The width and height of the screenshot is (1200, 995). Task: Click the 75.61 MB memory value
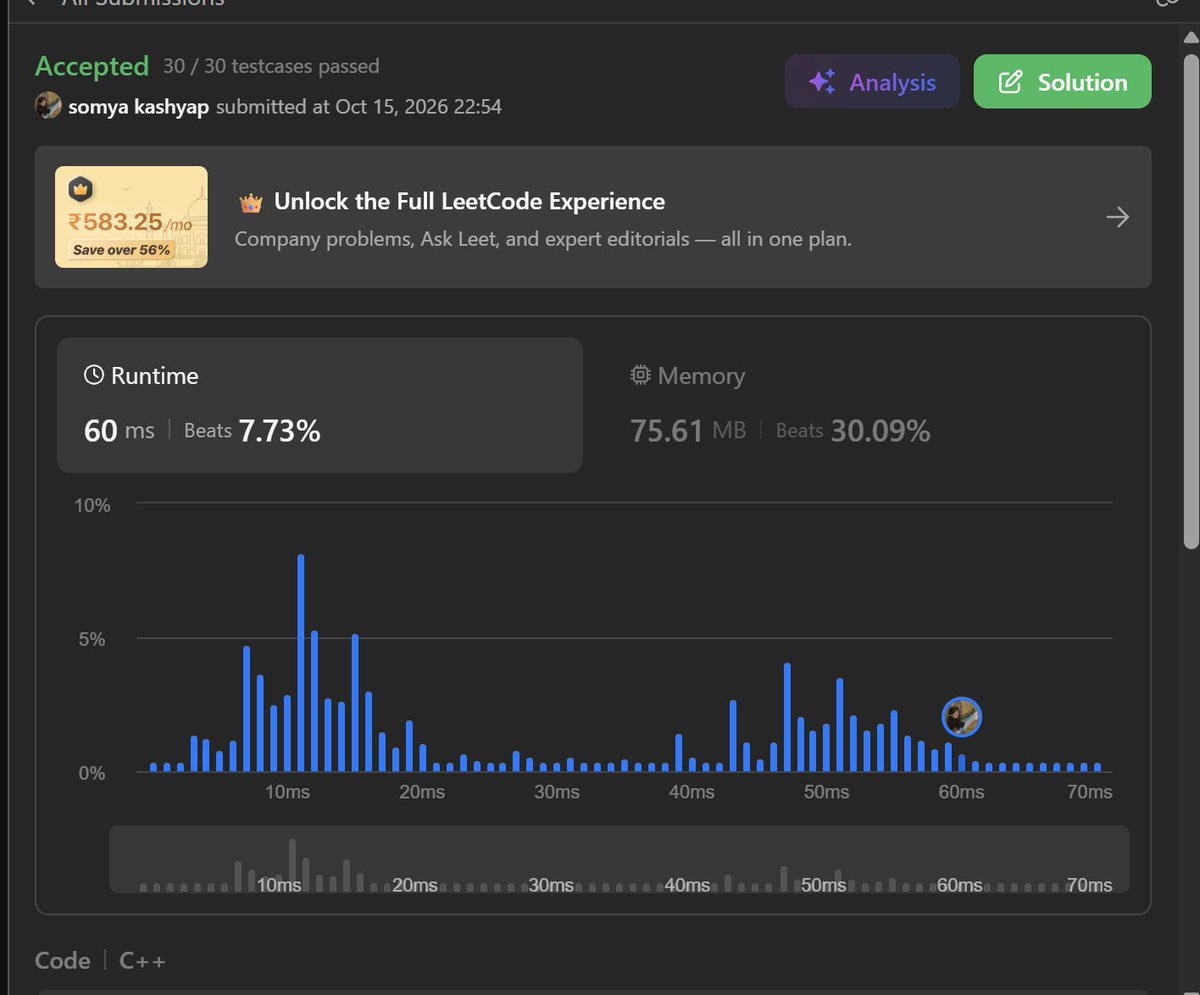pyautogui.click(x=688, y=431)
